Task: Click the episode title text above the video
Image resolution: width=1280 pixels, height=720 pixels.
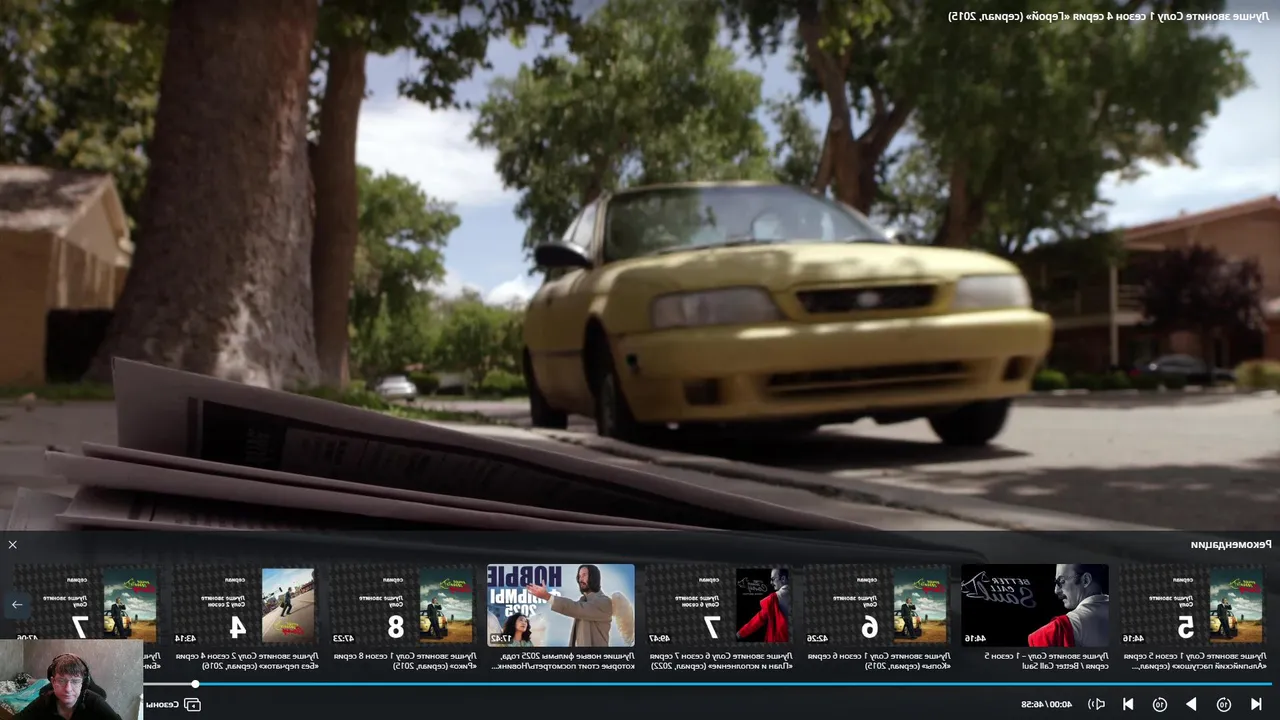Action: [x=1108, y=16]
